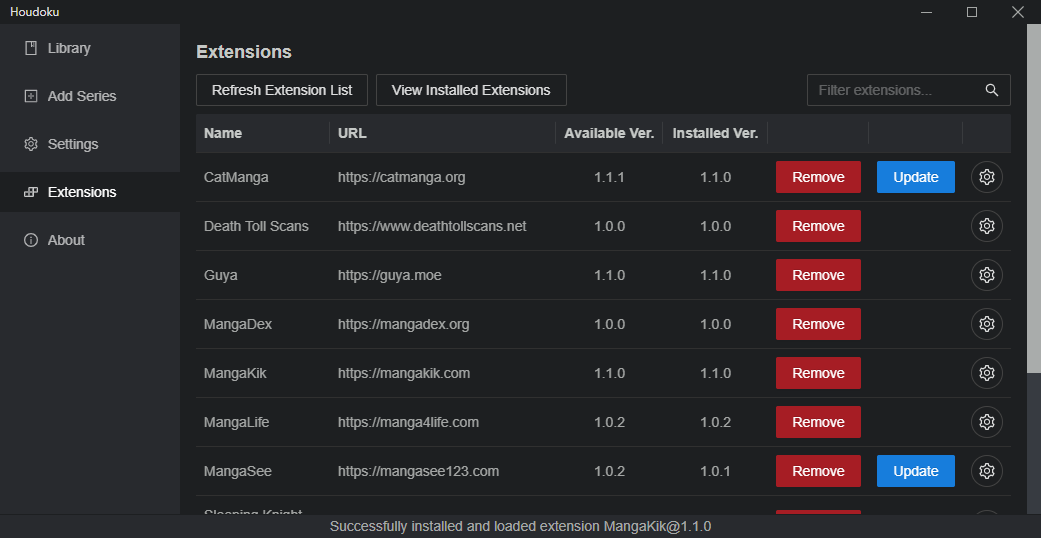Viewport: 1041px width, 538px height.
Task: Open the About page
Action: [66, 240]
